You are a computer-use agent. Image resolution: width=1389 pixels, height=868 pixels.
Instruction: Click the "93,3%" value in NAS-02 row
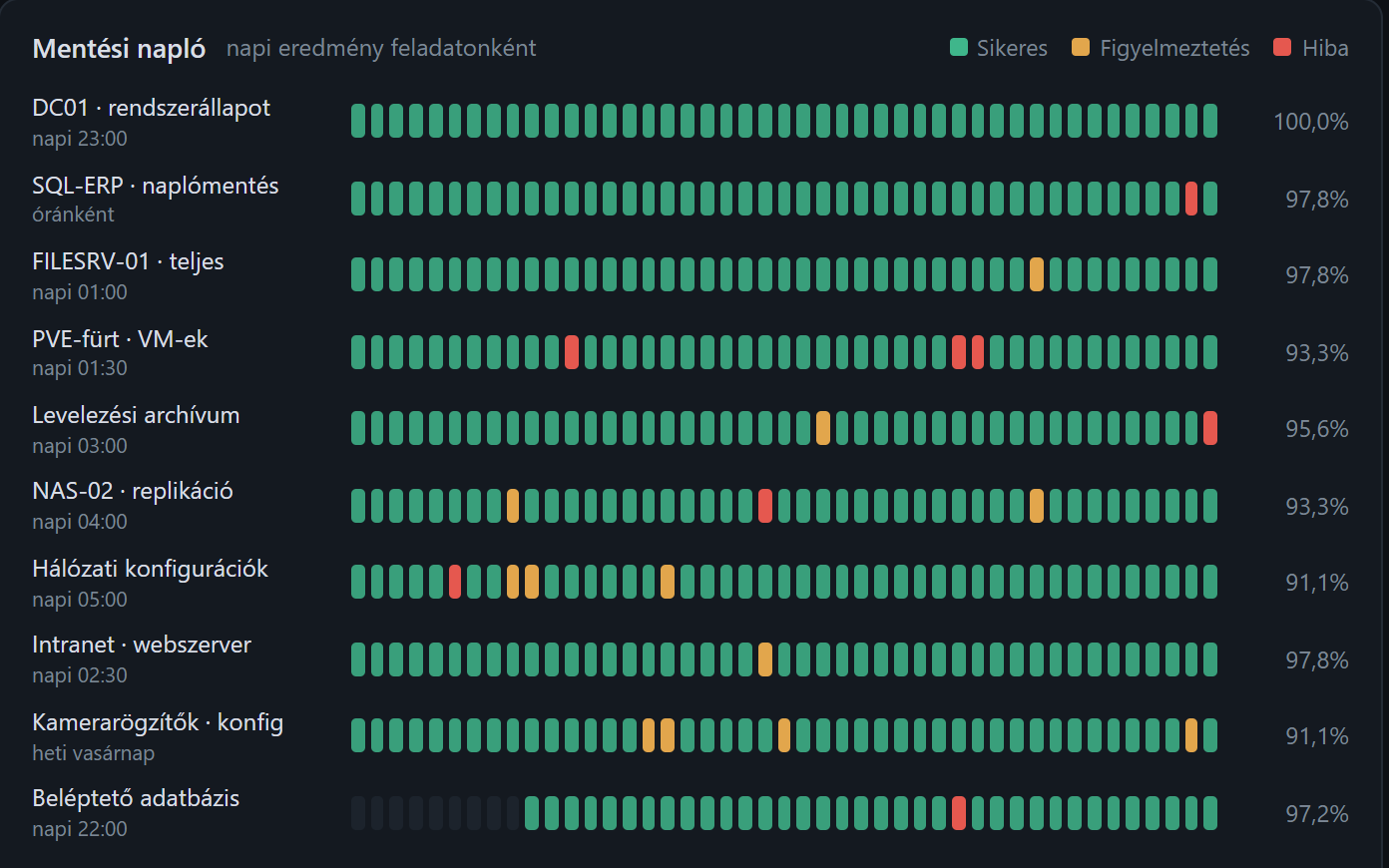1317,507
